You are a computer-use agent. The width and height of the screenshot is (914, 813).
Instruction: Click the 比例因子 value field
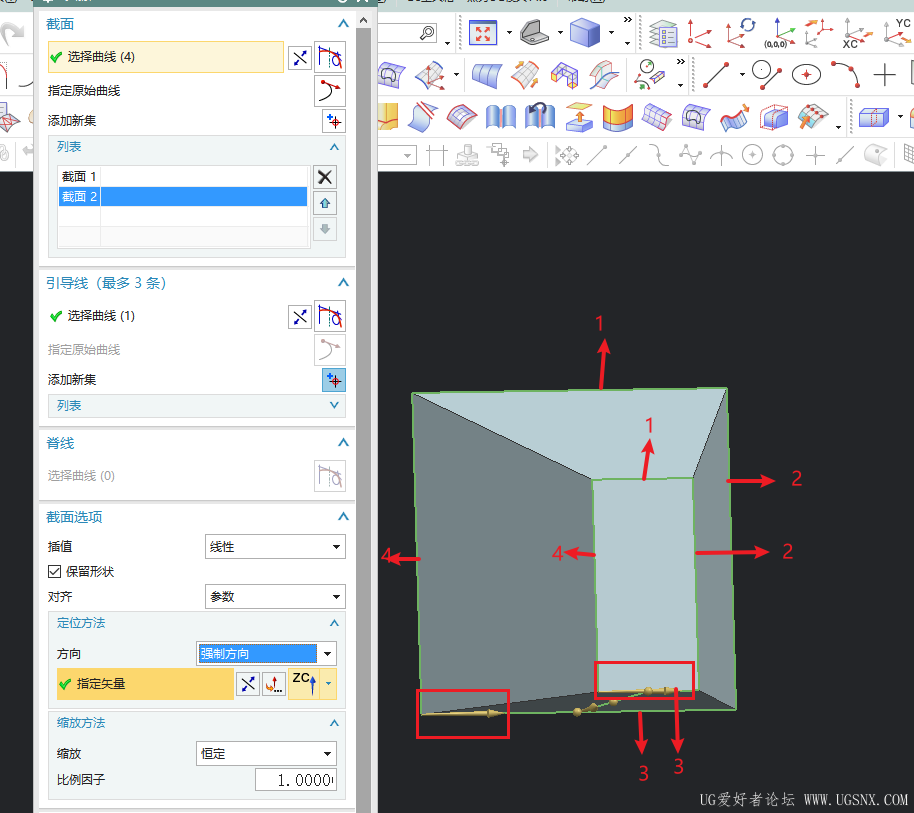[x=296, y=780]
